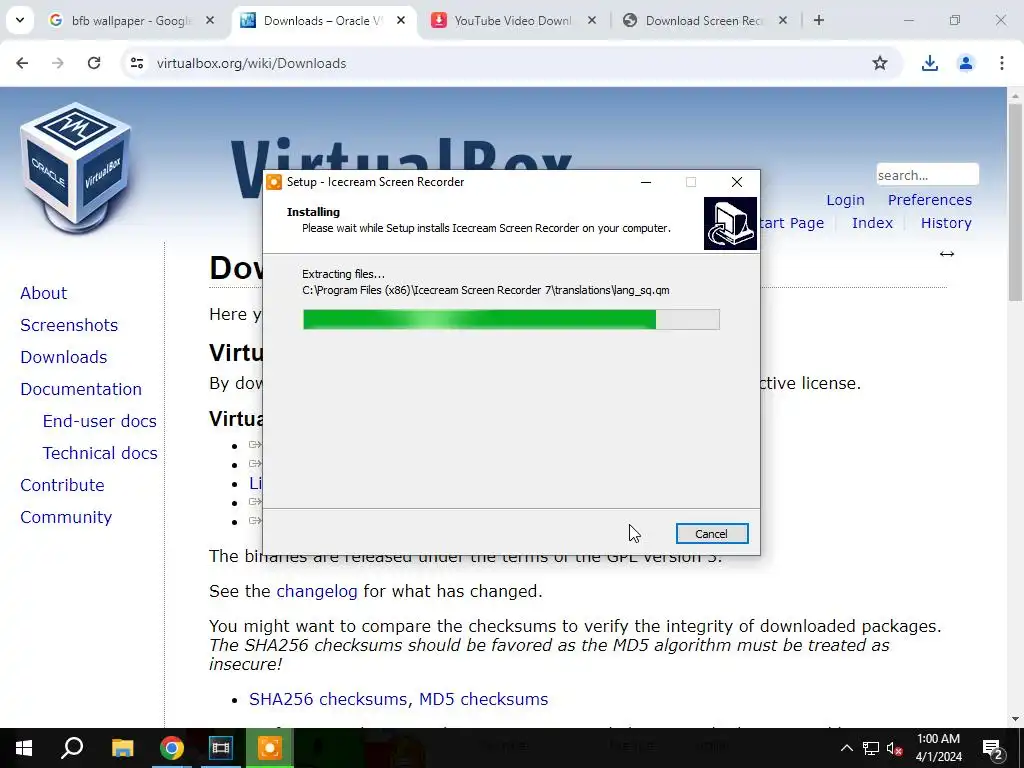View site information icon in address bar
Image resolution: width=1024 pixels, height=768 pixels.
[136, 63]
